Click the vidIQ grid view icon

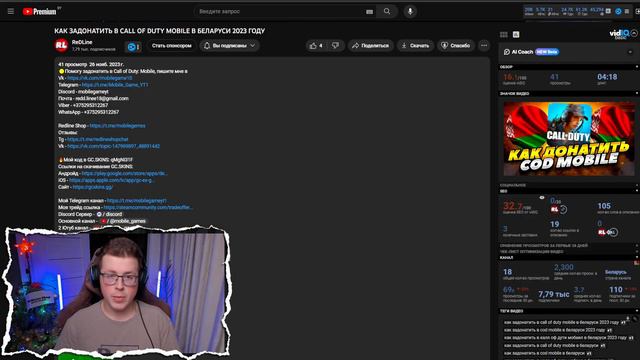[504, 35]
